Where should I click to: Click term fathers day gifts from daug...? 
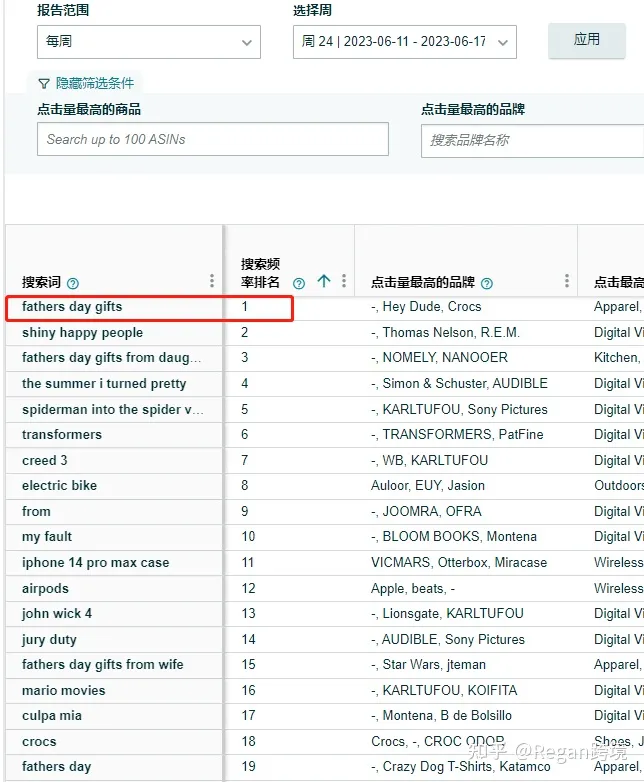point(111,358)
